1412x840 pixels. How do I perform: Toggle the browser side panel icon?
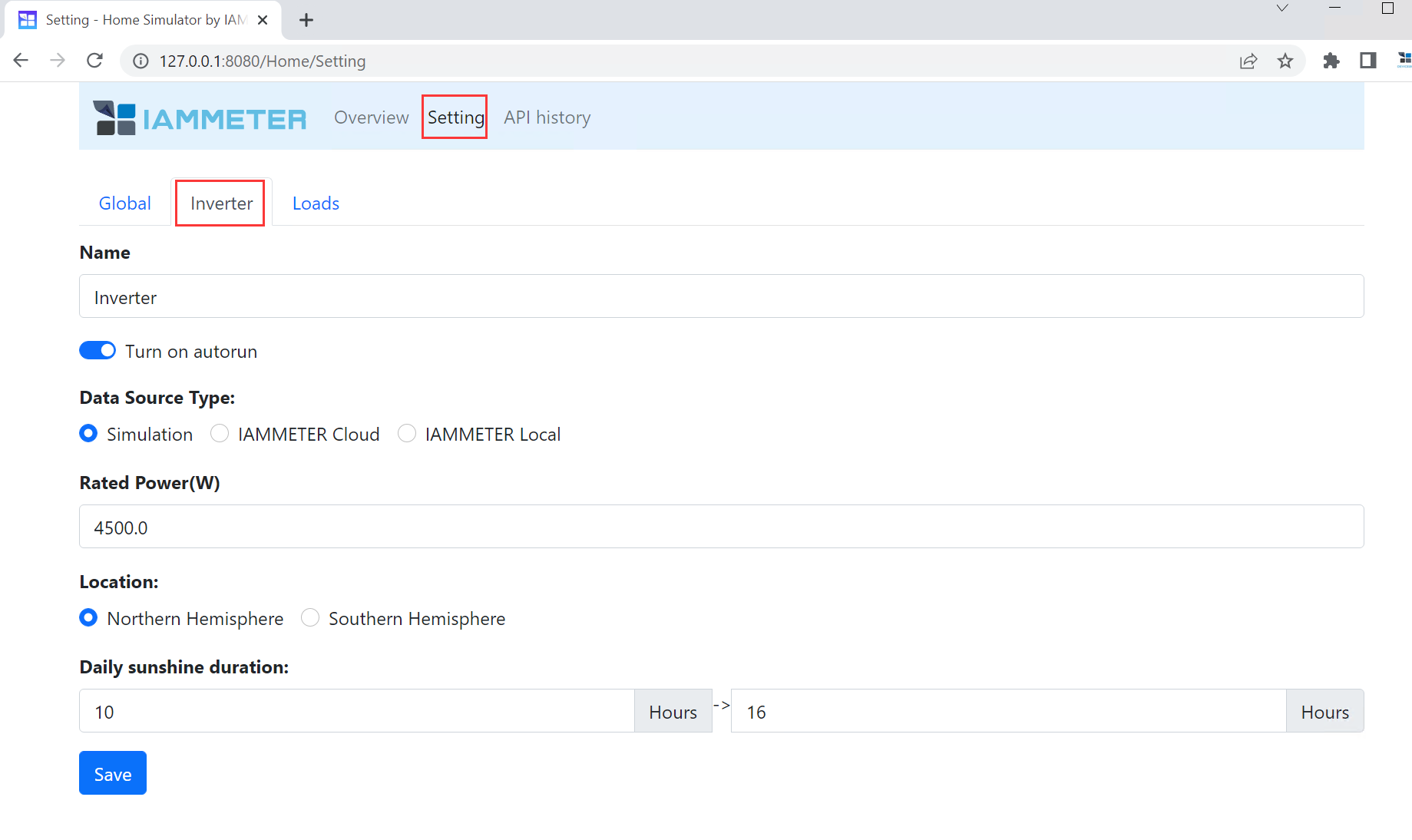point(1367,61)
